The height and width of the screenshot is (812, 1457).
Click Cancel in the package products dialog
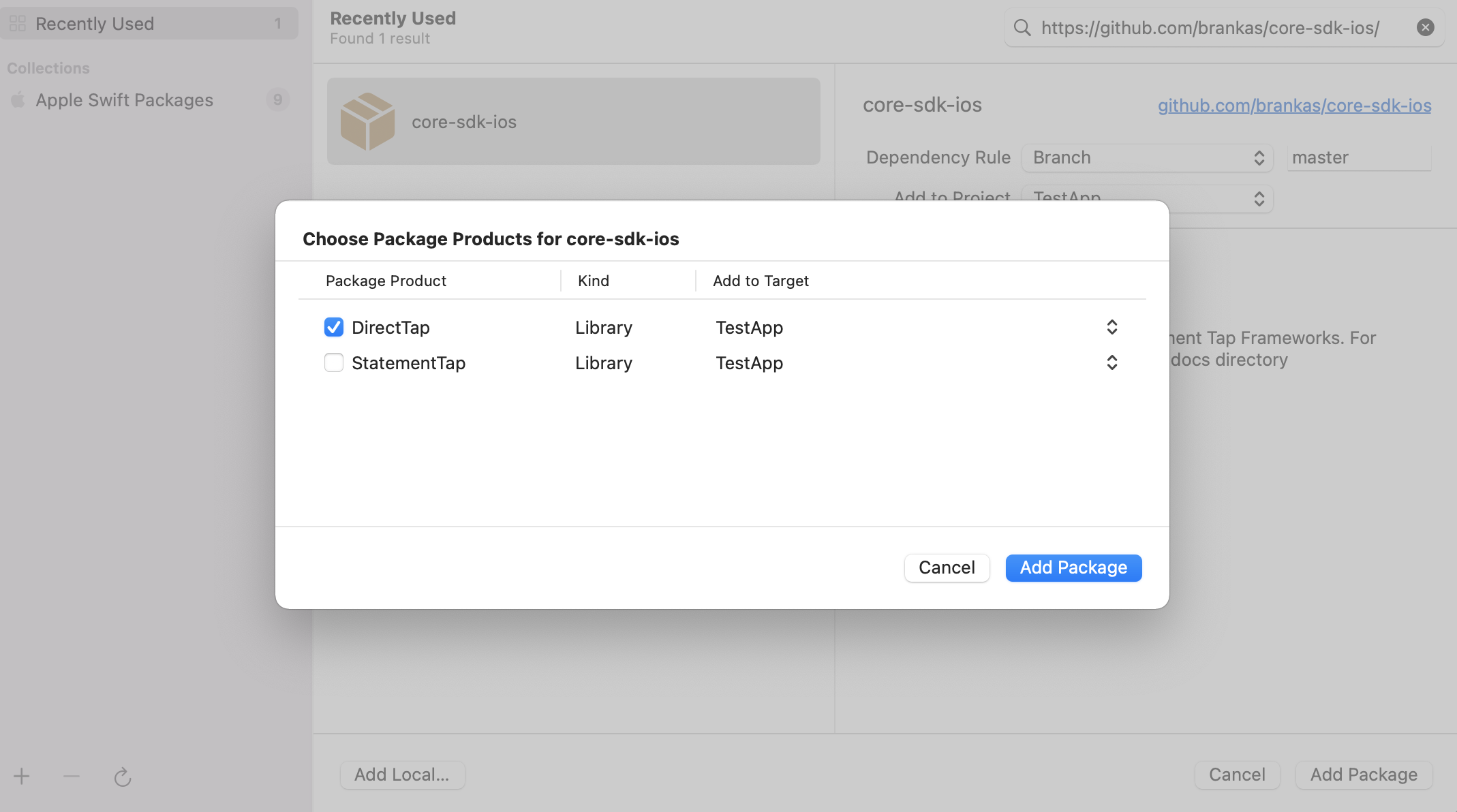point(947,567)
